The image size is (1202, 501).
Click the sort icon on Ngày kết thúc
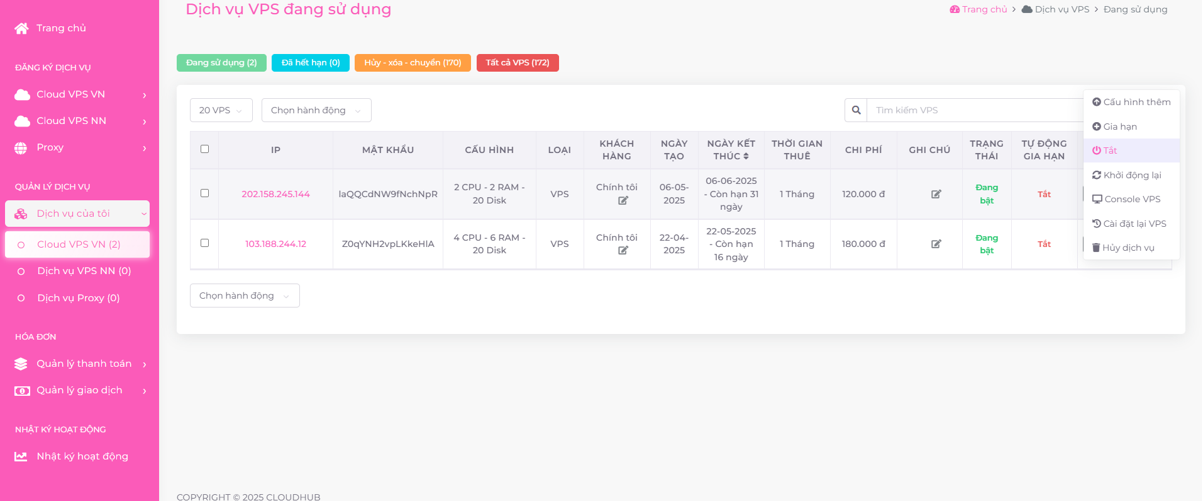(x=745, y=157)
